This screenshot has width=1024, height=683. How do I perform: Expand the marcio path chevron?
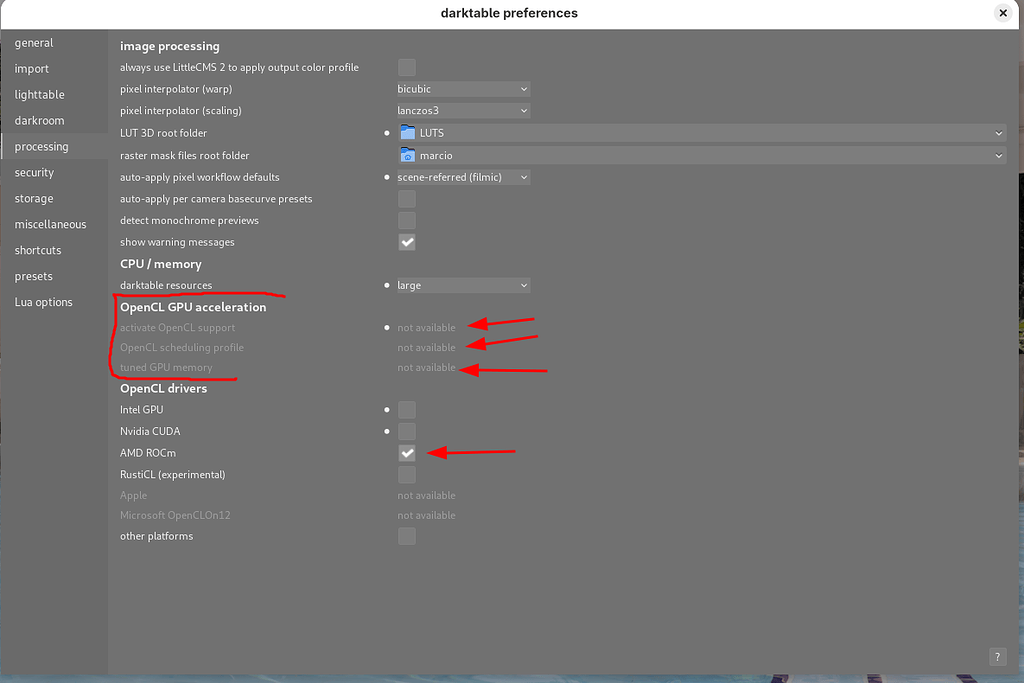click(x=998, y=155)
